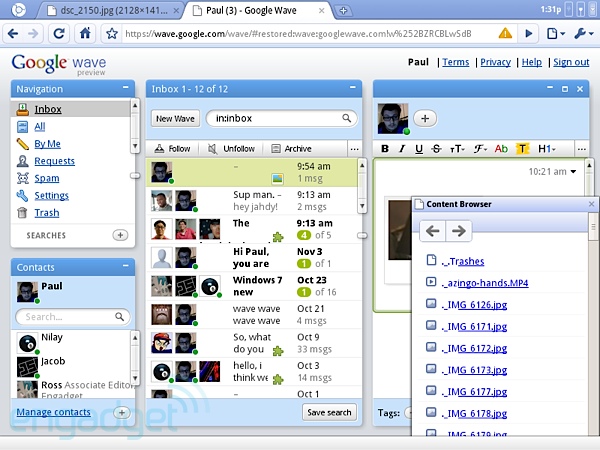This screenshot has width=600, height=450.
Task: Pick highlight color with yellow T
Action: click(x=522, y=148)
